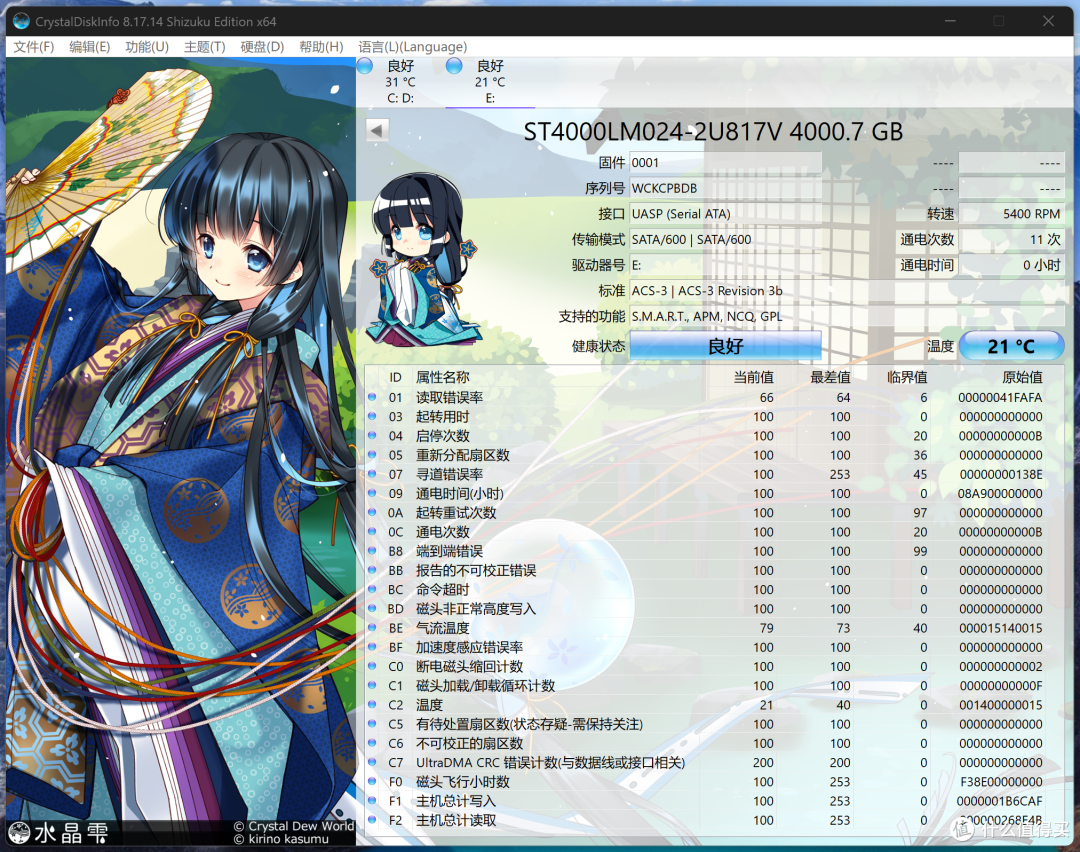Click raw value F38E00000000
This screenshot has height=852, width=1080.
[1001, 782]
